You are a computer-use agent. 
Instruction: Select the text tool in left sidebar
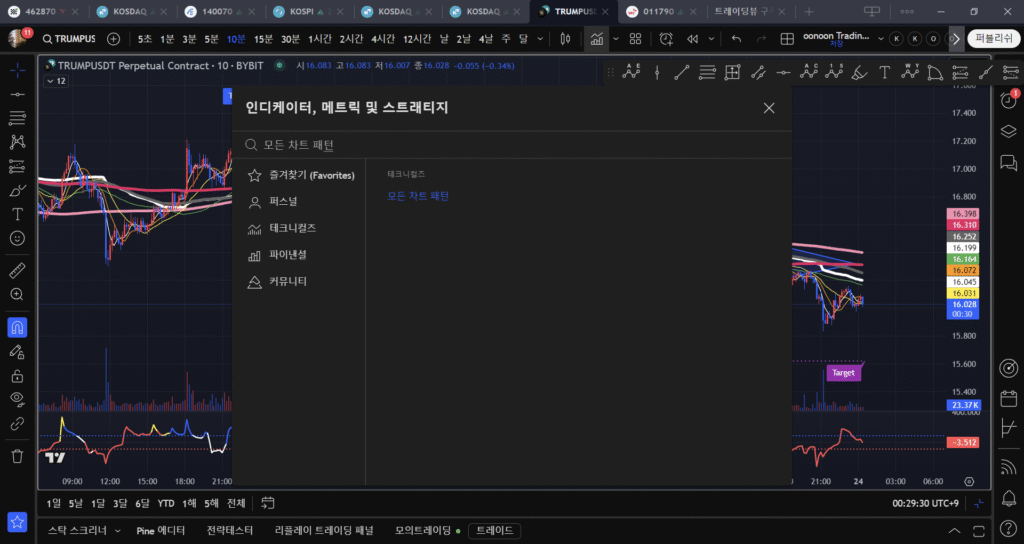pos(17,214)
